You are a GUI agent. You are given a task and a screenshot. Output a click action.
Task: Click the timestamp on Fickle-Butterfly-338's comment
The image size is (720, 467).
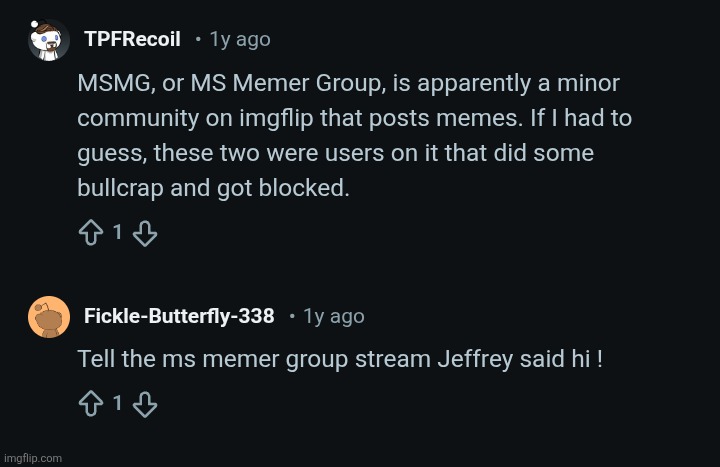pyautogui.click(x=334, y=317)
